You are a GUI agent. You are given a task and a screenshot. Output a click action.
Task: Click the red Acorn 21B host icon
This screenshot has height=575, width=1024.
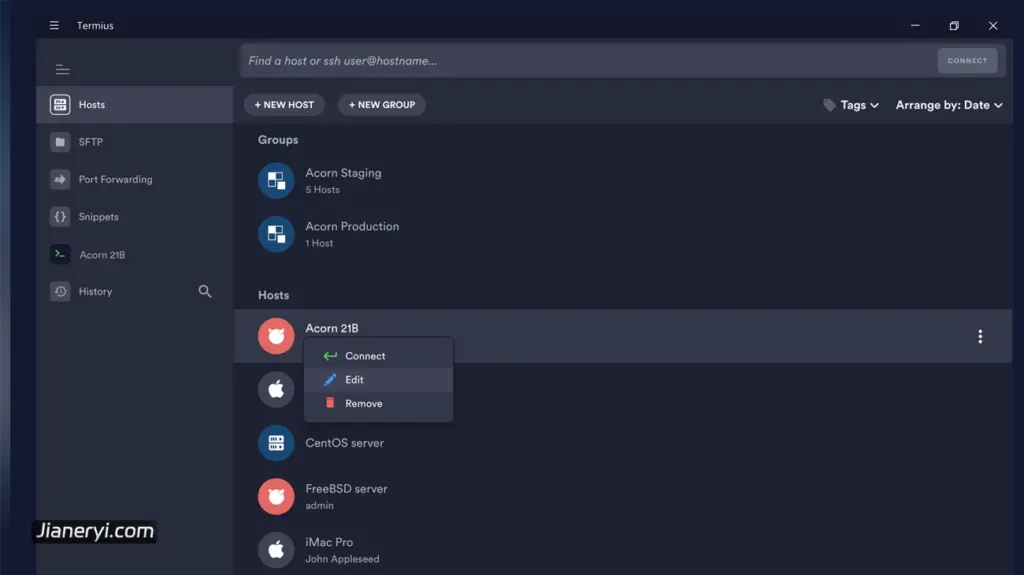click(x=276, y=336)
